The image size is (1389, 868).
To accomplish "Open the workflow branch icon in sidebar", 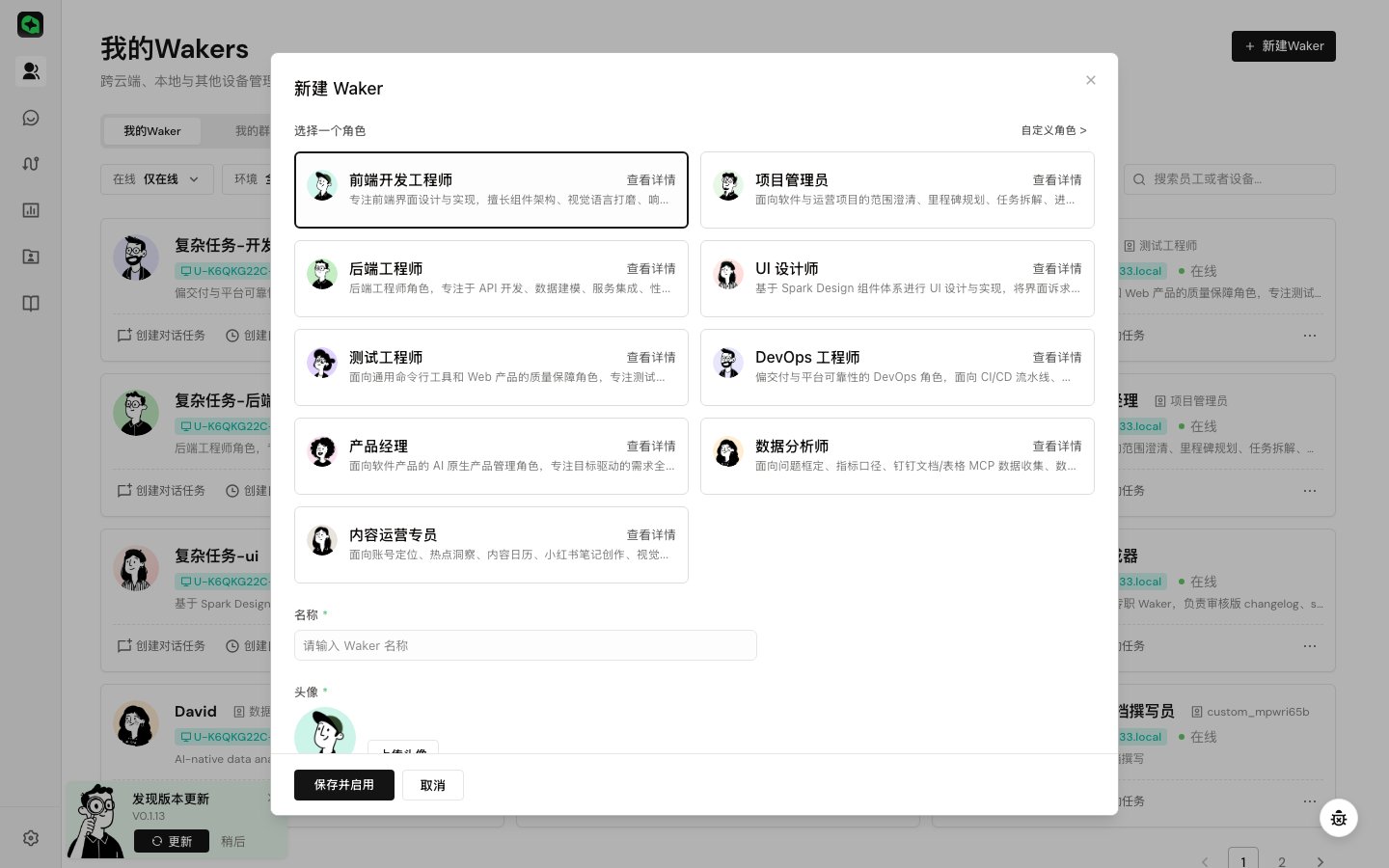I will 31,164.
